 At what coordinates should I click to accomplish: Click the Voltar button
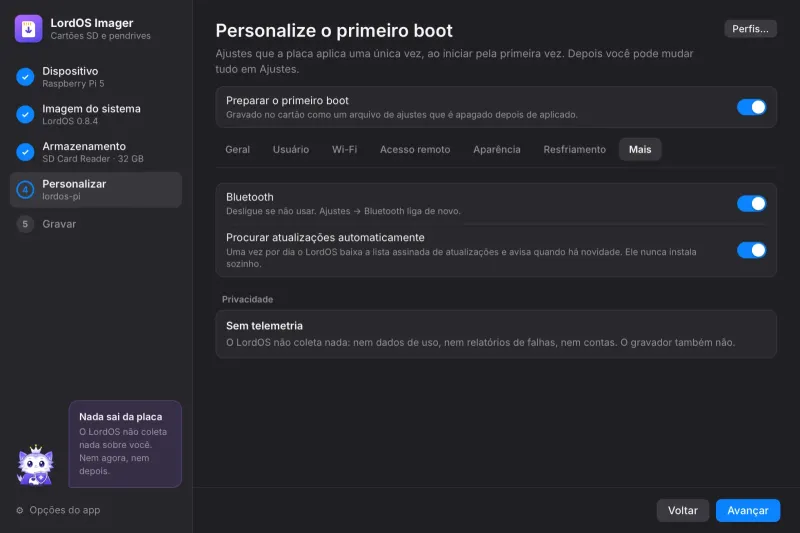tap(683, 511)
